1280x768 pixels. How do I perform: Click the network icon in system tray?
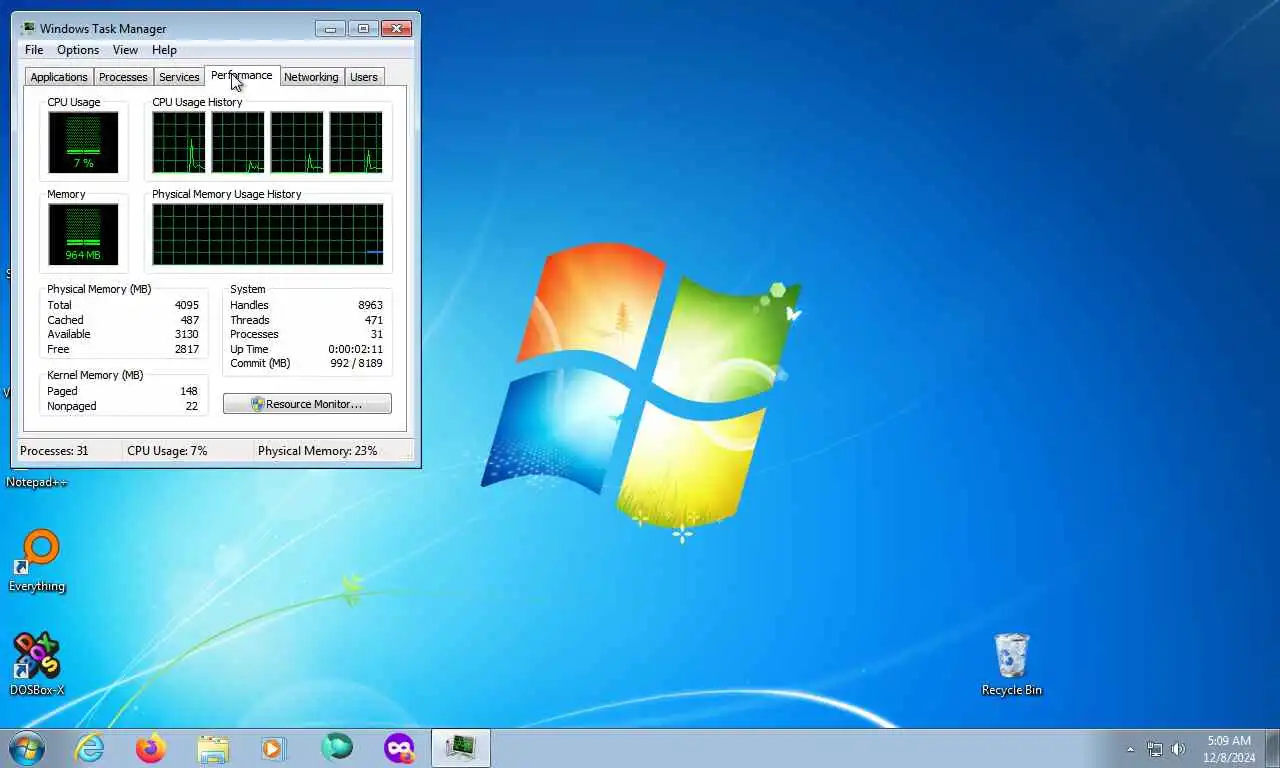point(1155,749)
